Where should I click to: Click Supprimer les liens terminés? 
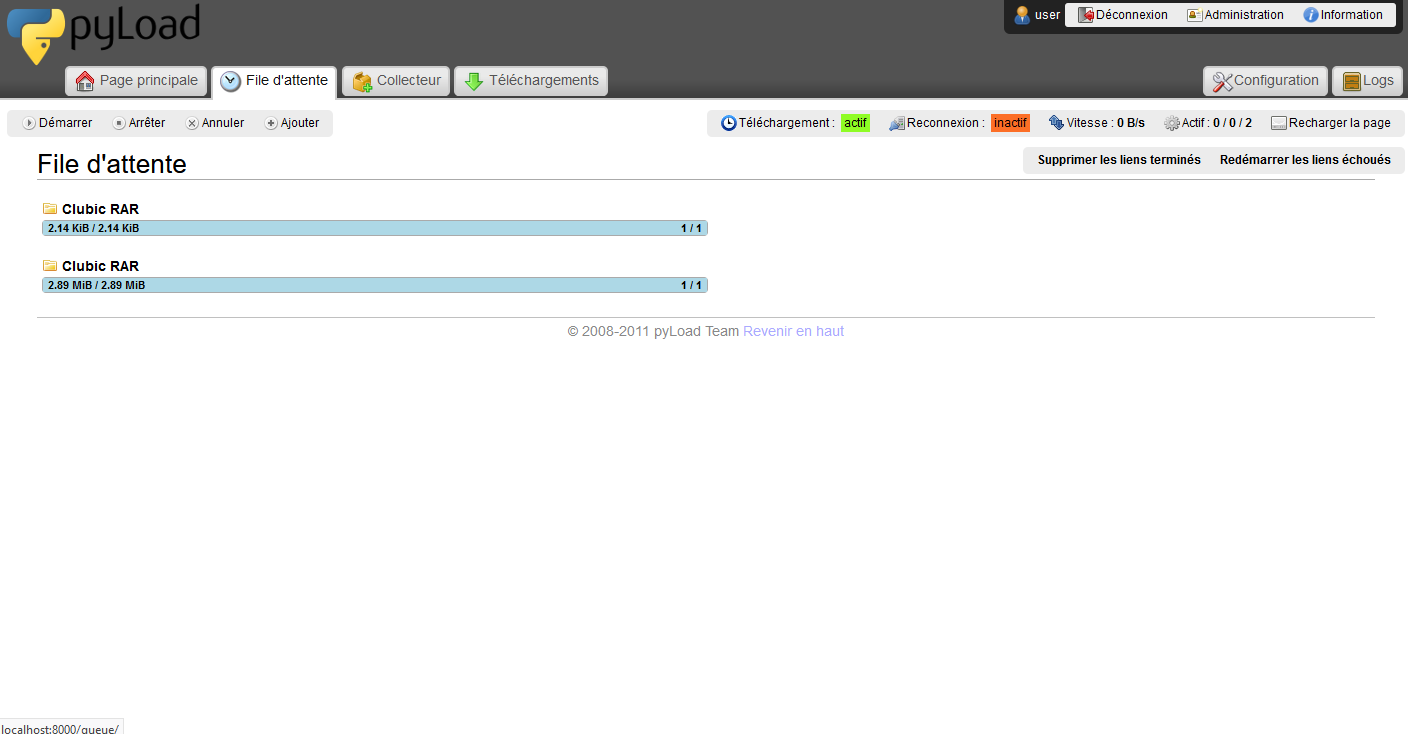[1119, 160]
